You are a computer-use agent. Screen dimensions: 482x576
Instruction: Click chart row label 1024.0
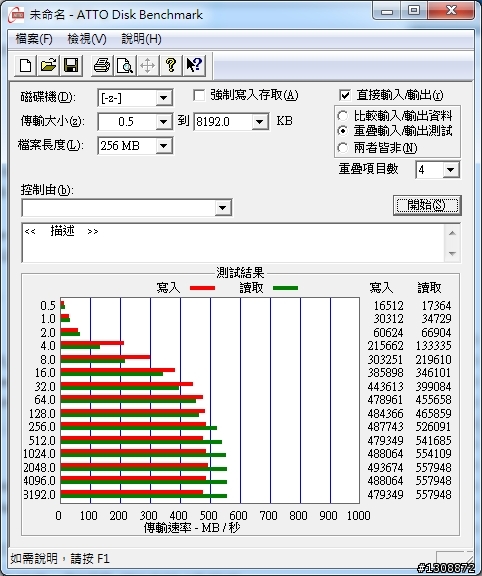[39, 454]
